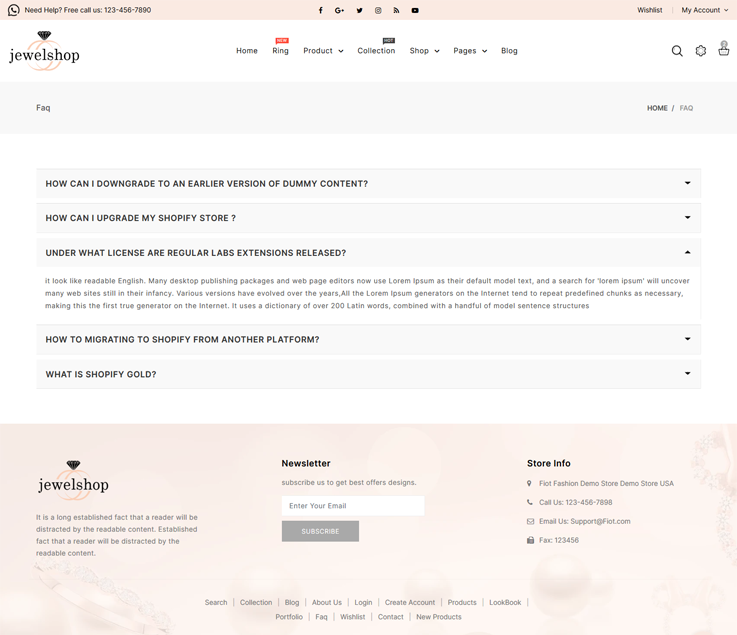Screen dimensions: 737x635
Task: Open the Google Plus social link
Action: pos(340,10)
